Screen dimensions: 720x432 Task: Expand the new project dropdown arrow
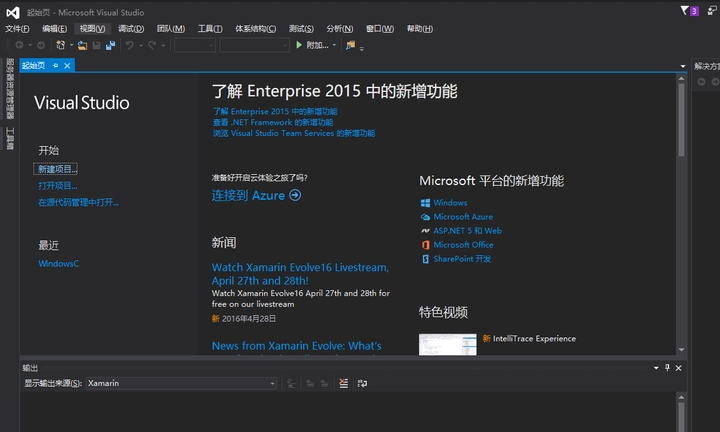click(71, 45)
